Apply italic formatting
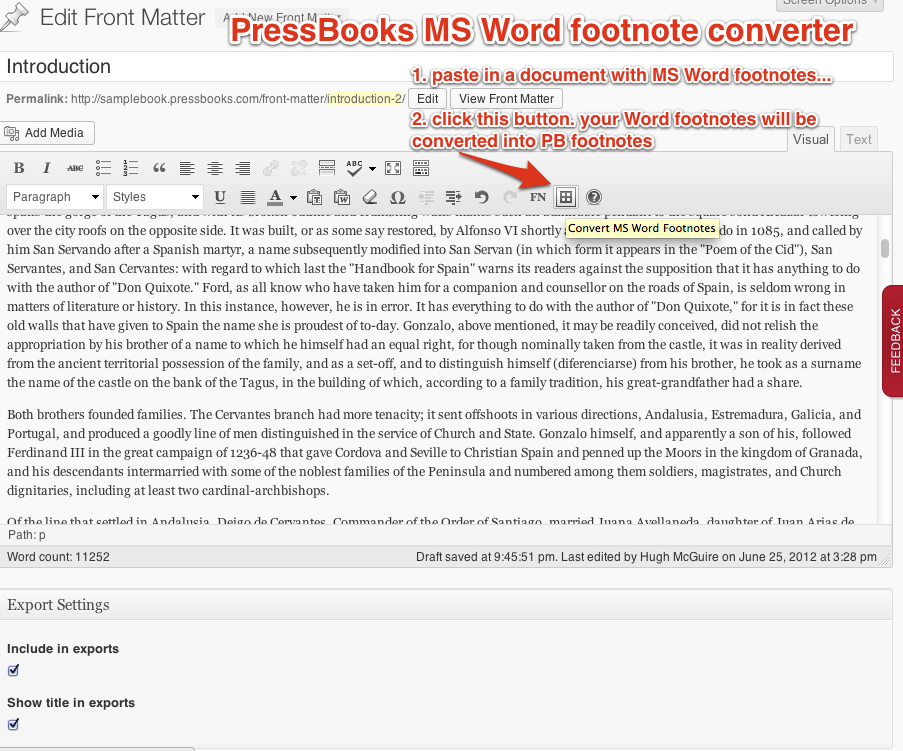903x751 pixels. (47, 168)
